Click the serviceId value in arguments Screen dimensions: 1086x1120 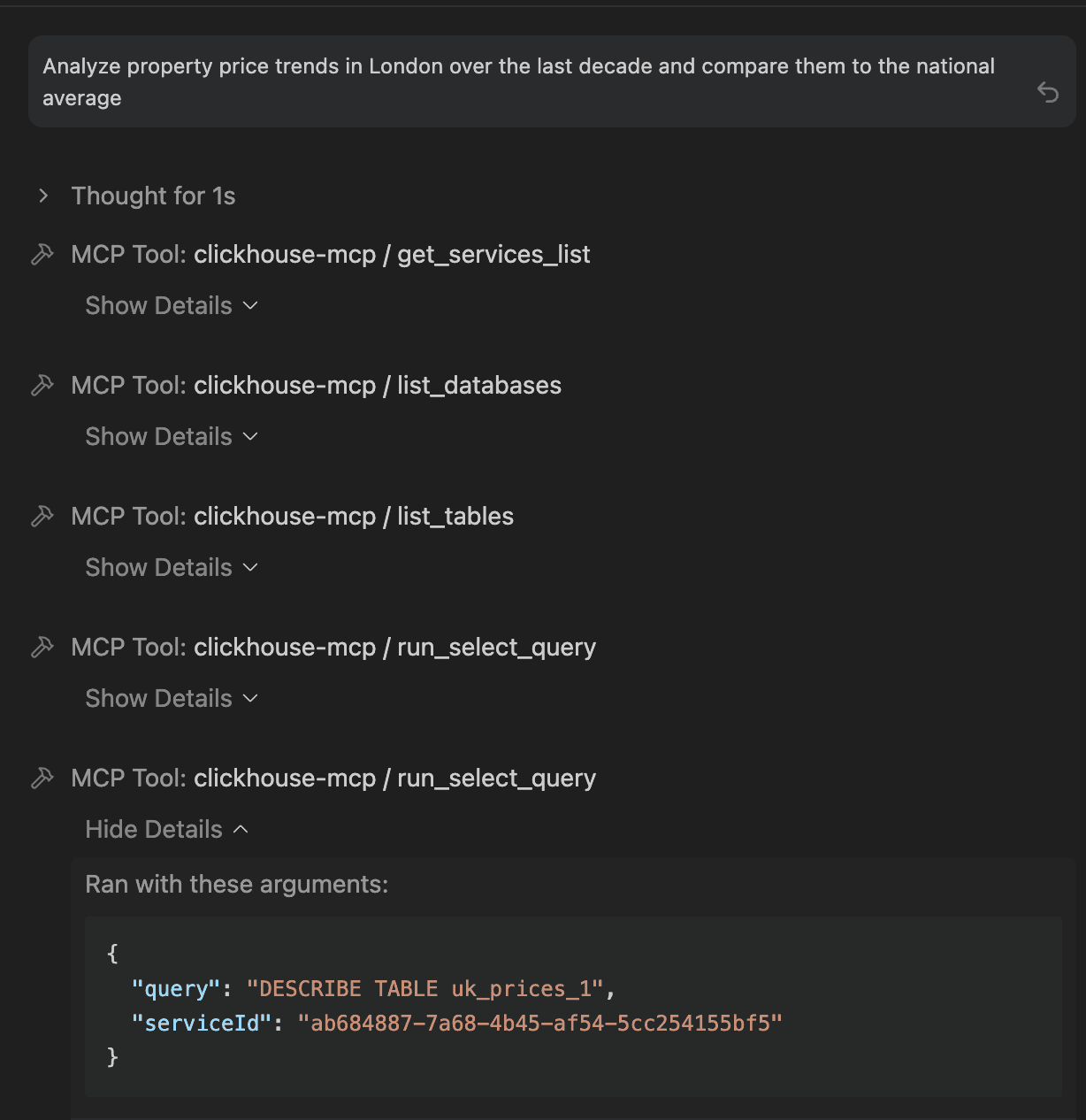[539, 1024]
